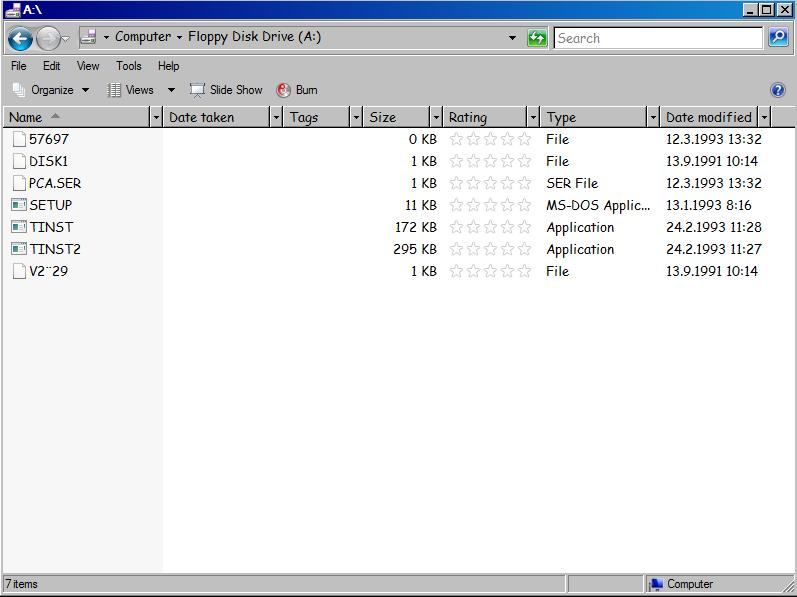
Task: Open the File menu
Action: point(18,66)
